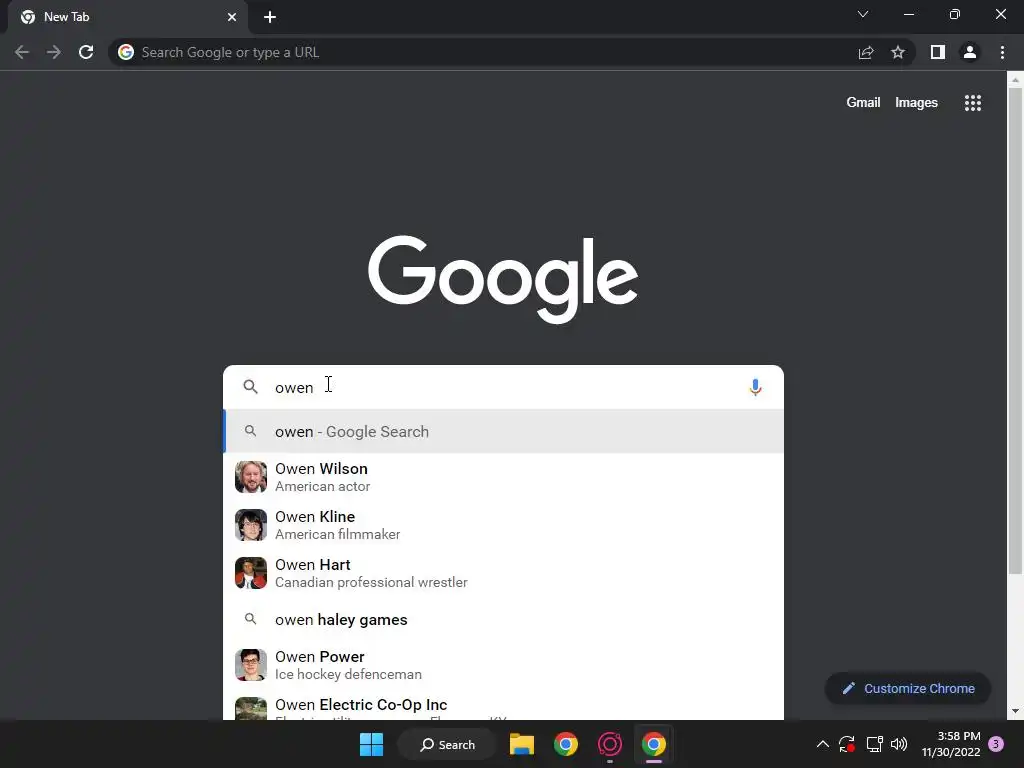The image size is (1024, 768).
Task: Close the New Tab tab
Action: (x=232, y=17)
